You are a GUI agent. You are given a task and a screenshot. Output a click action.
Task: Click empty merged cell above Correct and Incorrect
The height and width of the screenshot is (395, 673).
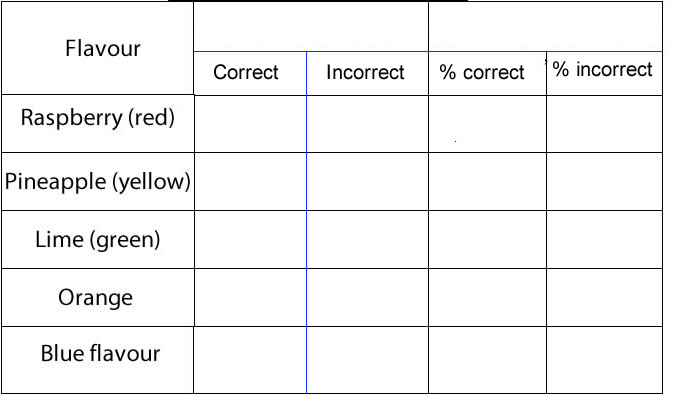[x=311, y=27]
